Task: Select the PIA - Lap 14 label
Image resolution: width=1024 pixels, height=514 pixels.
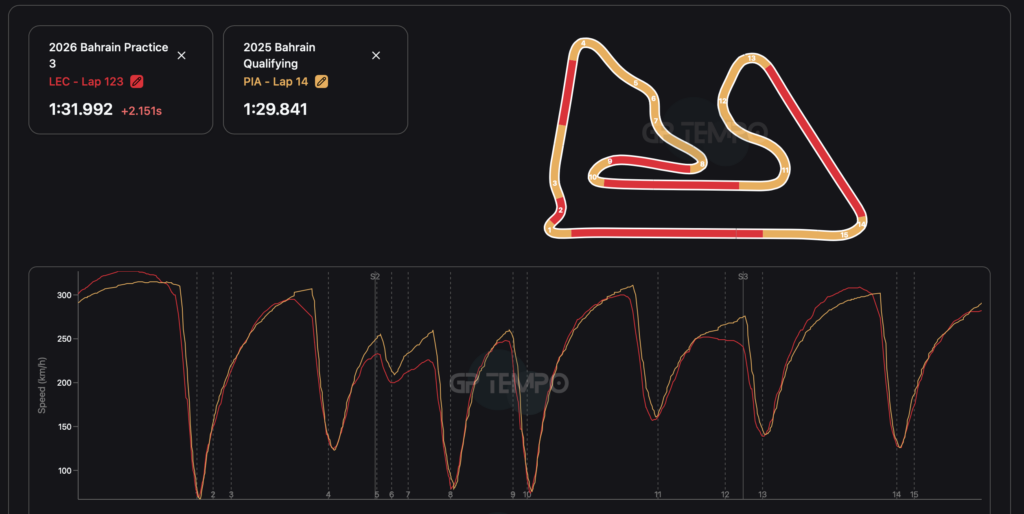Action: coord(276,82)
